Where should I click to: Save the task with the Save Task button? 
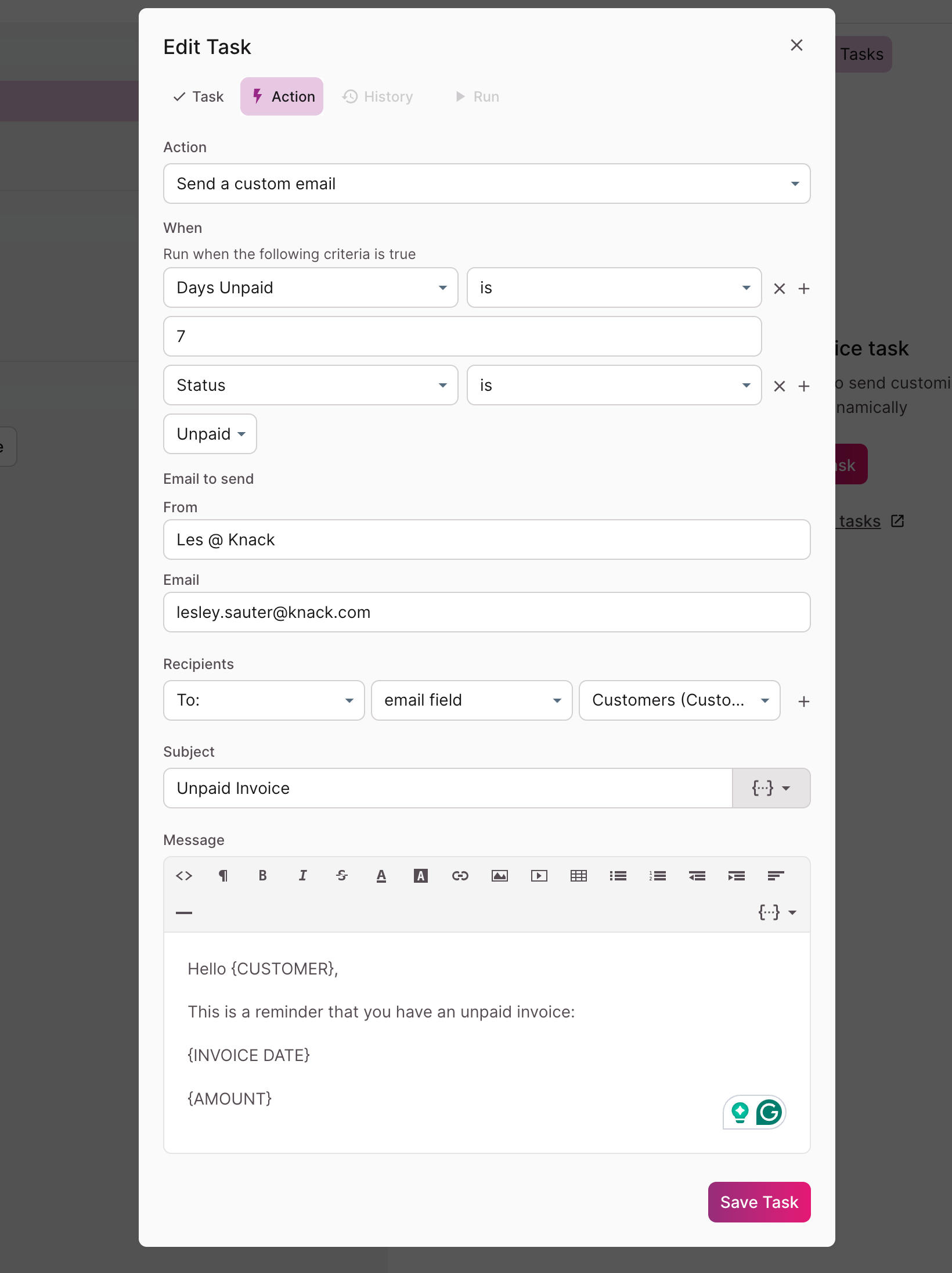click(x=759, y=1202)
